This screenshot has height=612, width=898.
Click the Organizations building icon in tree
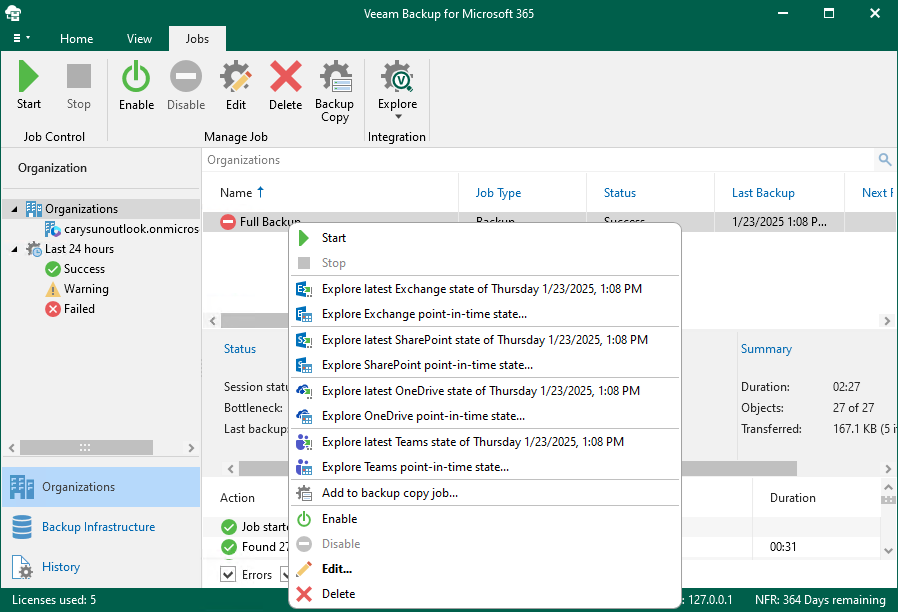click(x=34, y=209)
